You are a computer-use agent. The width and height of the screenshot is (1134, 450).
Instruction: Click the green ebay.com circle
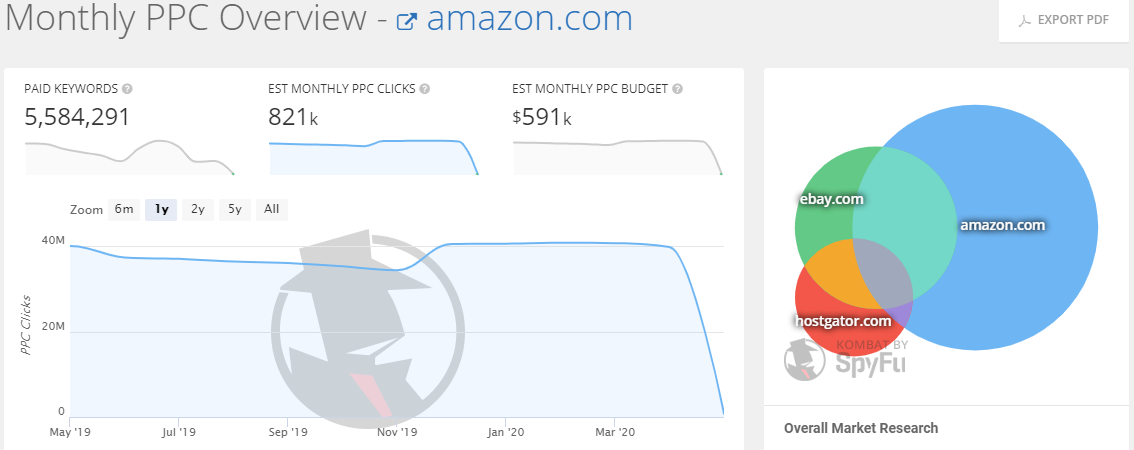pyautogui.click(x=821, y=210)
